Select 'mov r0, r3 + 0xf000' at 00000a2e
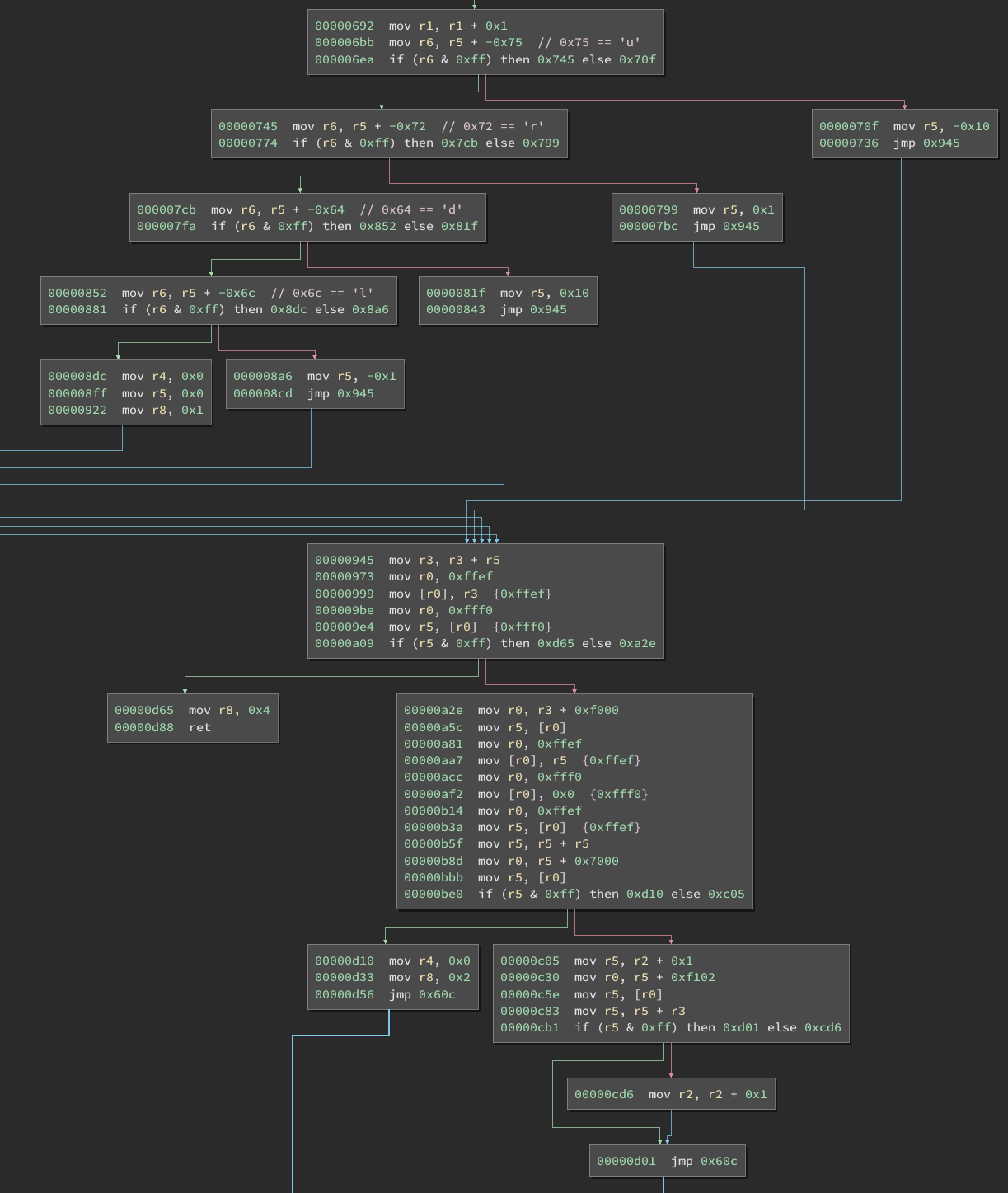 pos(548,710)
